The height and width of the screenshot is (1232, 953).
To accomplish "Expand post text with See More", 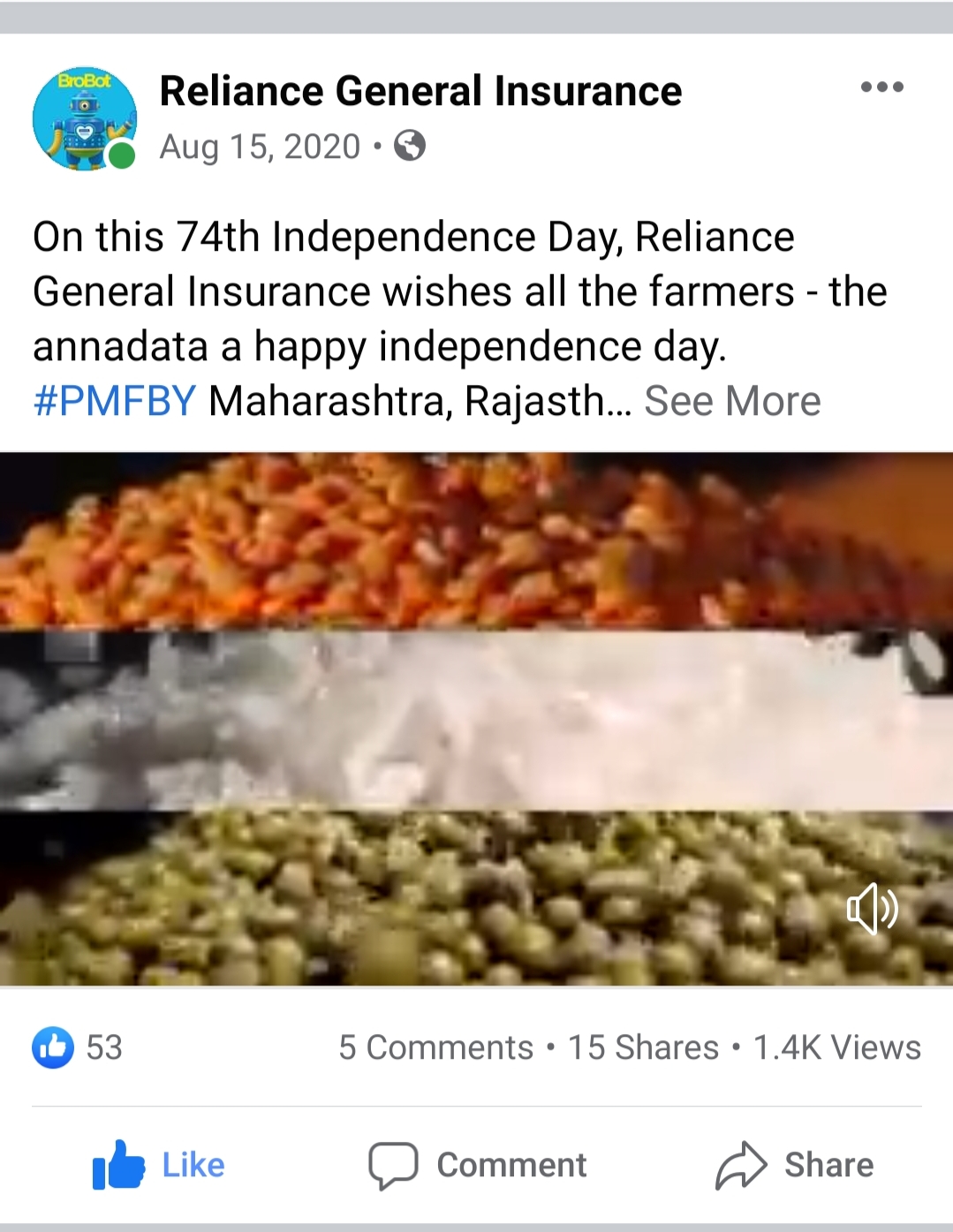I will [732, 401].
